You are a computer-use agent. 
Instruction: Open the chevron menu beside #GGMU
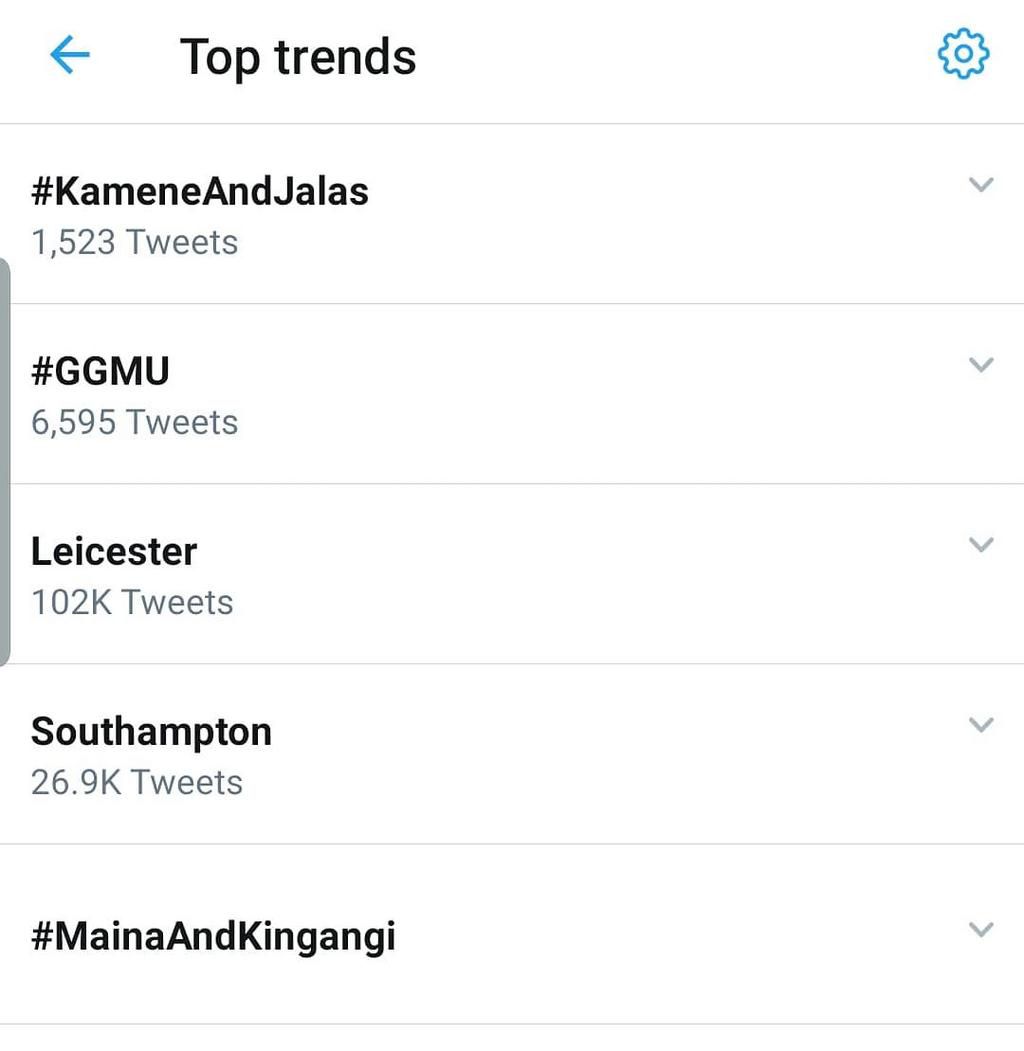[981, 365]
